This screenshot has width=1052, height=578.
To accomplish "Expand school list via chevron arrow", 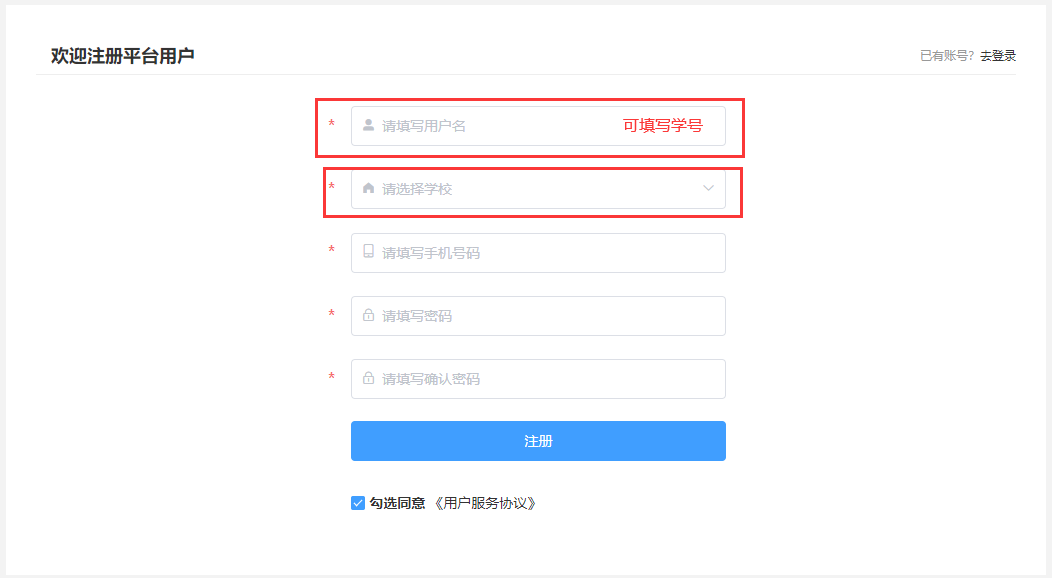I will point(708,188).
